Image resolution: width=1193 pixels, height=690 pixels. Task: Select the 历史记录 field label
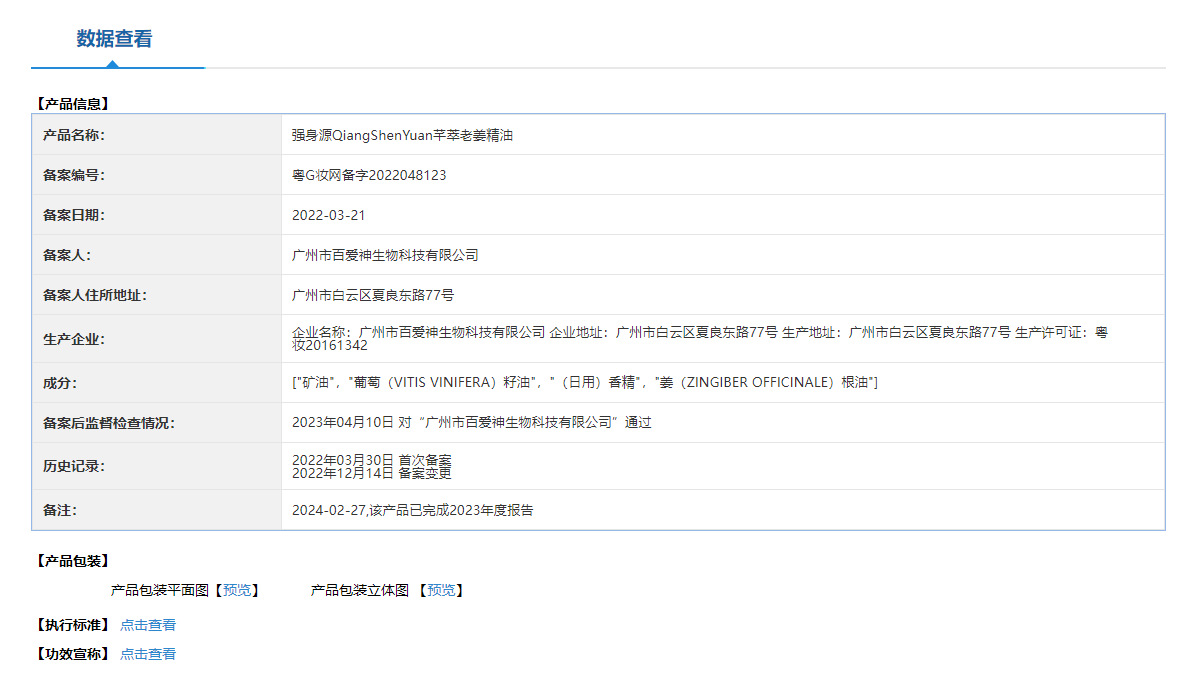point(74,466)
